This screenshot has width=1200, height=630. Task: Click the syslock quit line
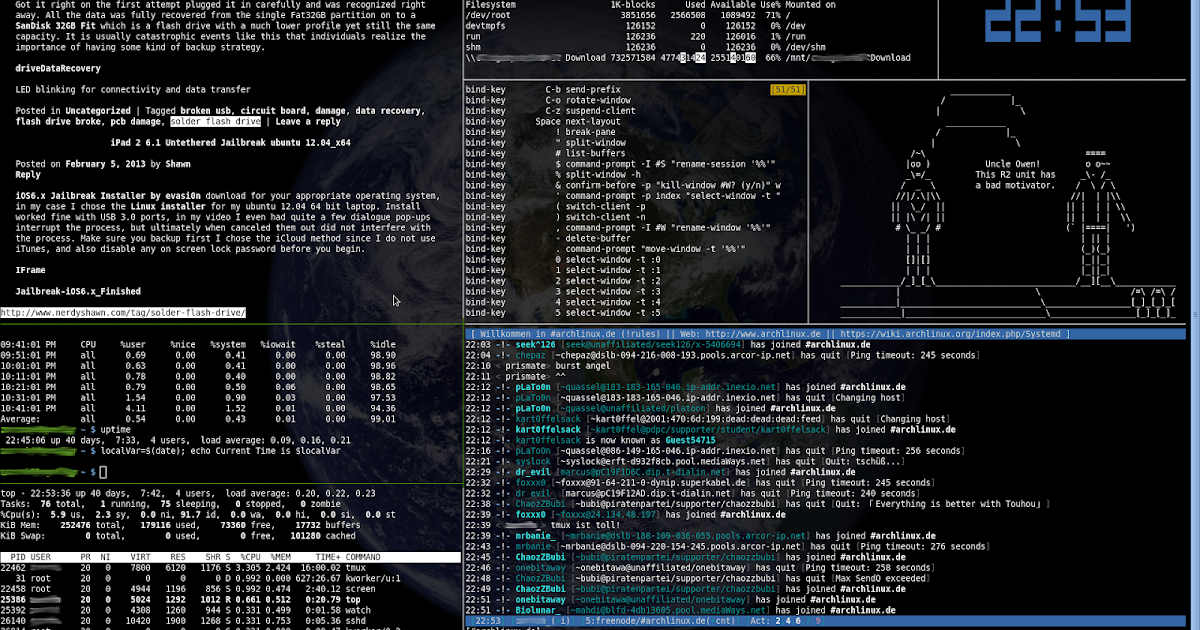pos(685,460)
